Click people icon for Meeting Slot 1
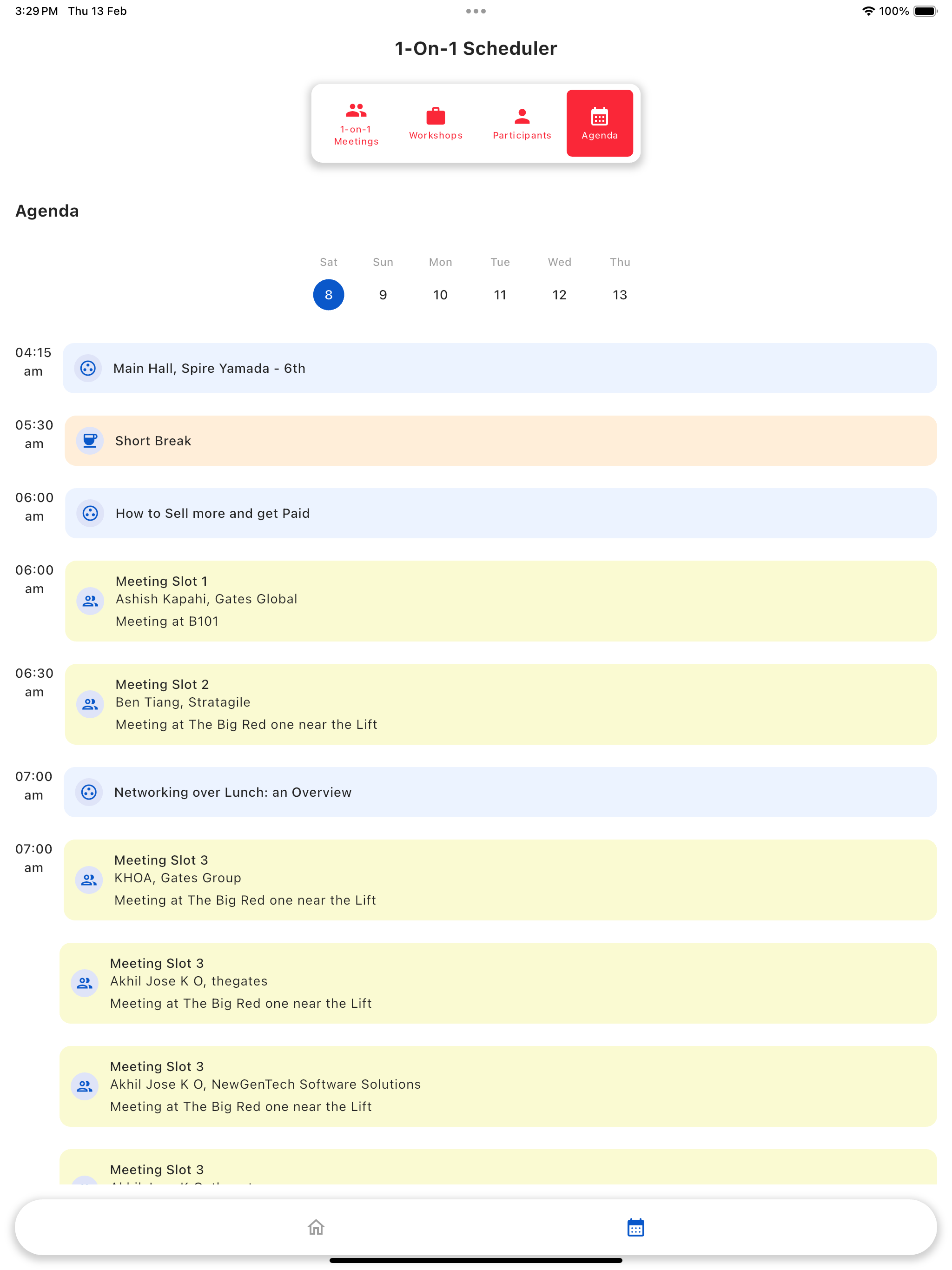Screen dimensions: 952x1270 tap(90, 601)
